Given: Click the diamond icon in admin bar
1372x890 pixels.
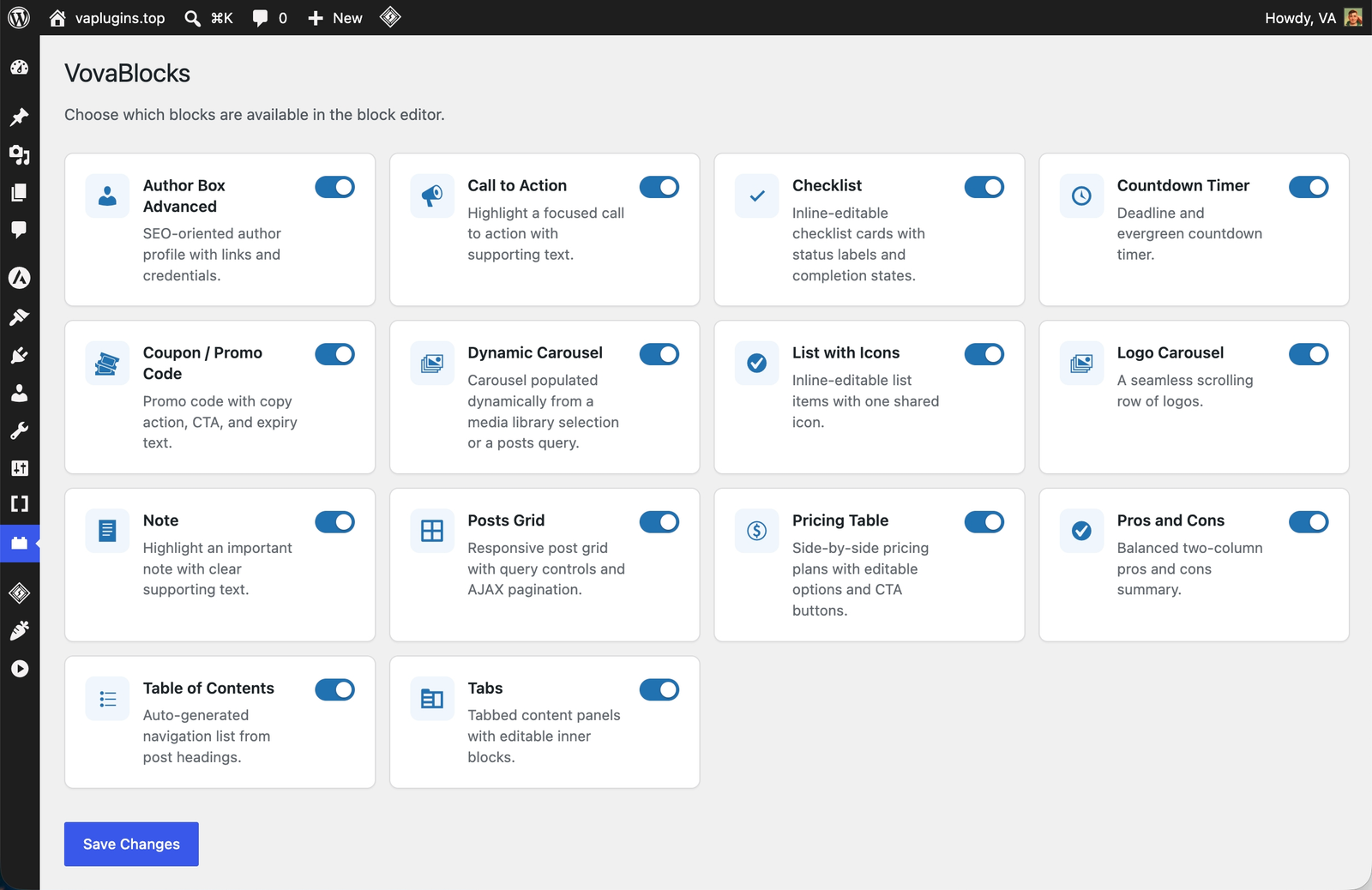Looking at the screenshot, I should (x=390, y=17).
